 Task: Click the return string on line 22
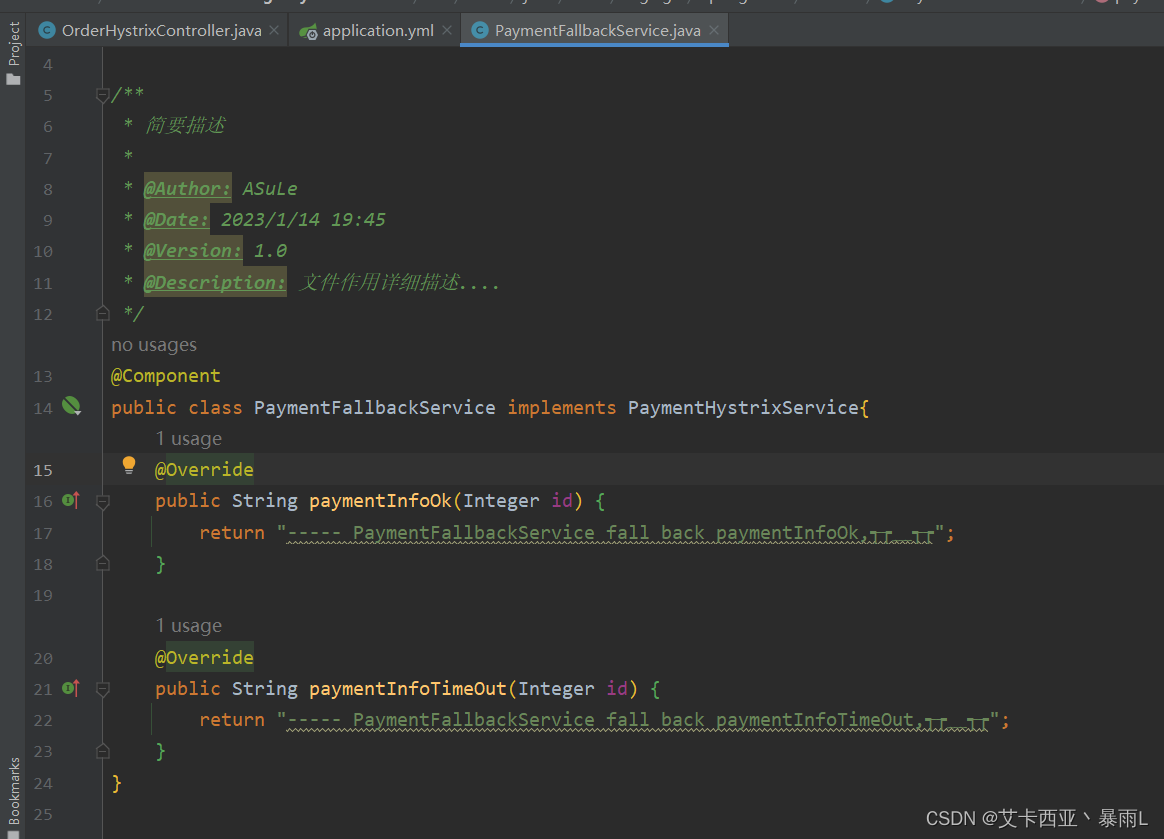point(638,720)
